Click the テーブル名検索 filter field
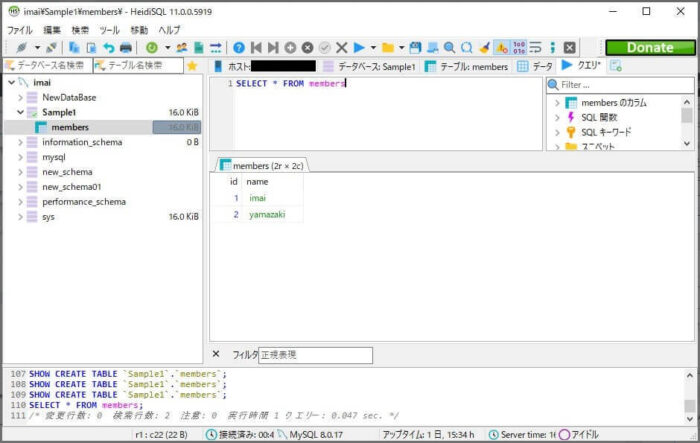The height and width of the screenshot is (443, 700). (138, 66)
